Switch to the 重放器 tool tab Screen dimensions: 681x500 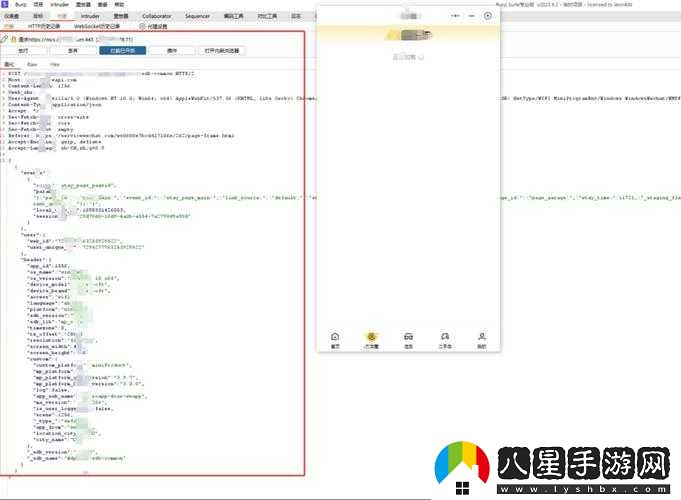tap(121, 16)
